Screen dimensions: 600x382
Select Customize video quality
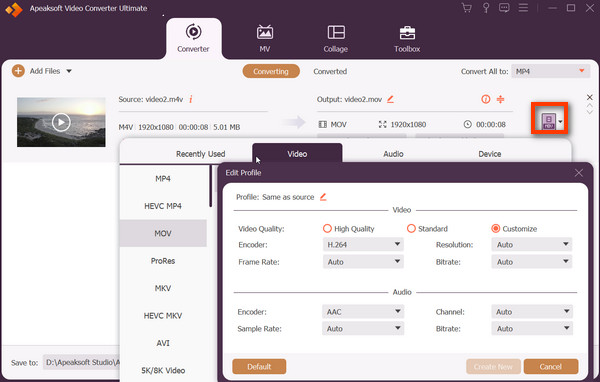(x=496, y=229)
